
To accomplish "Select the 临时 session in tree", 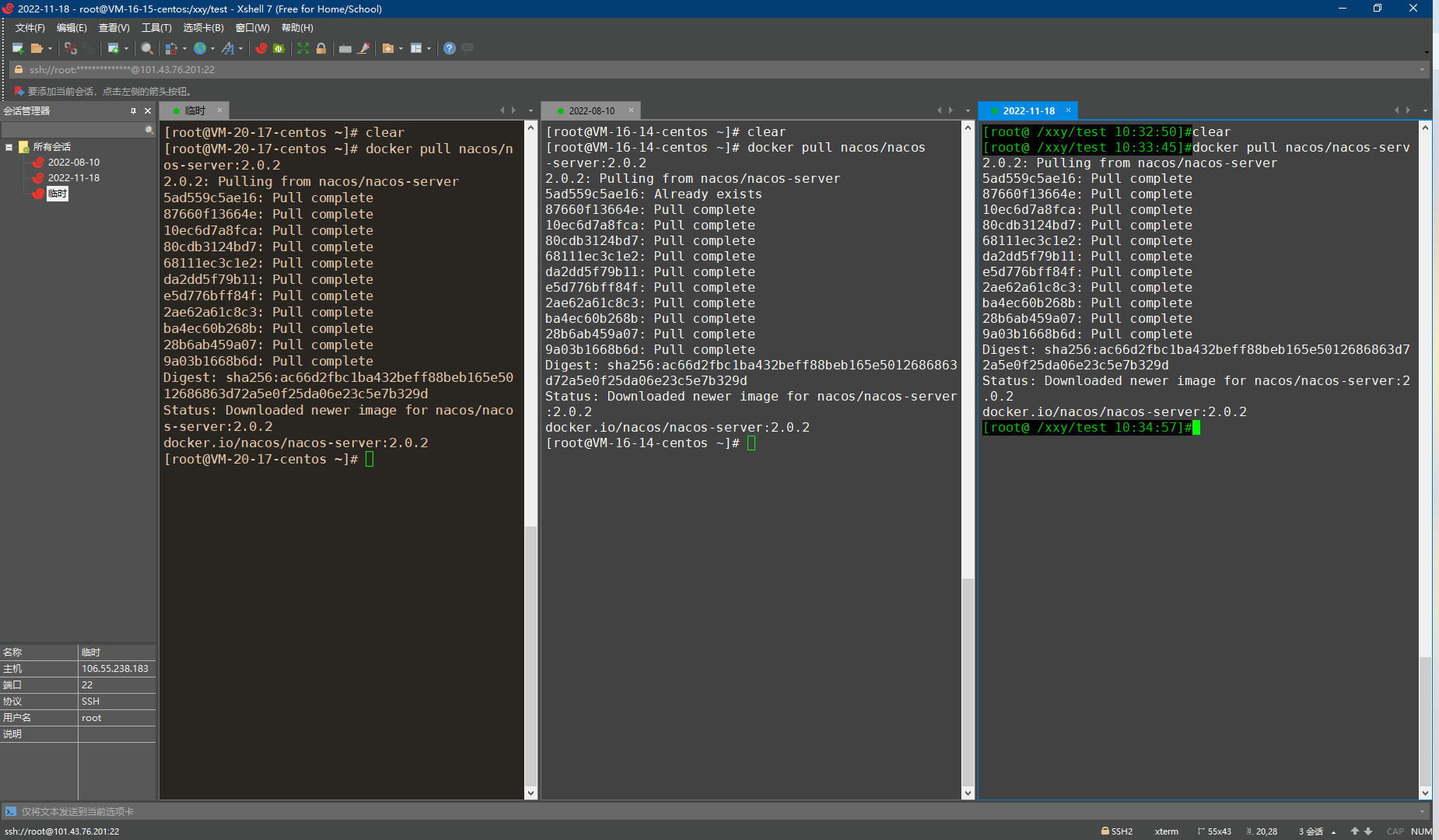I will tap(58, 194).
